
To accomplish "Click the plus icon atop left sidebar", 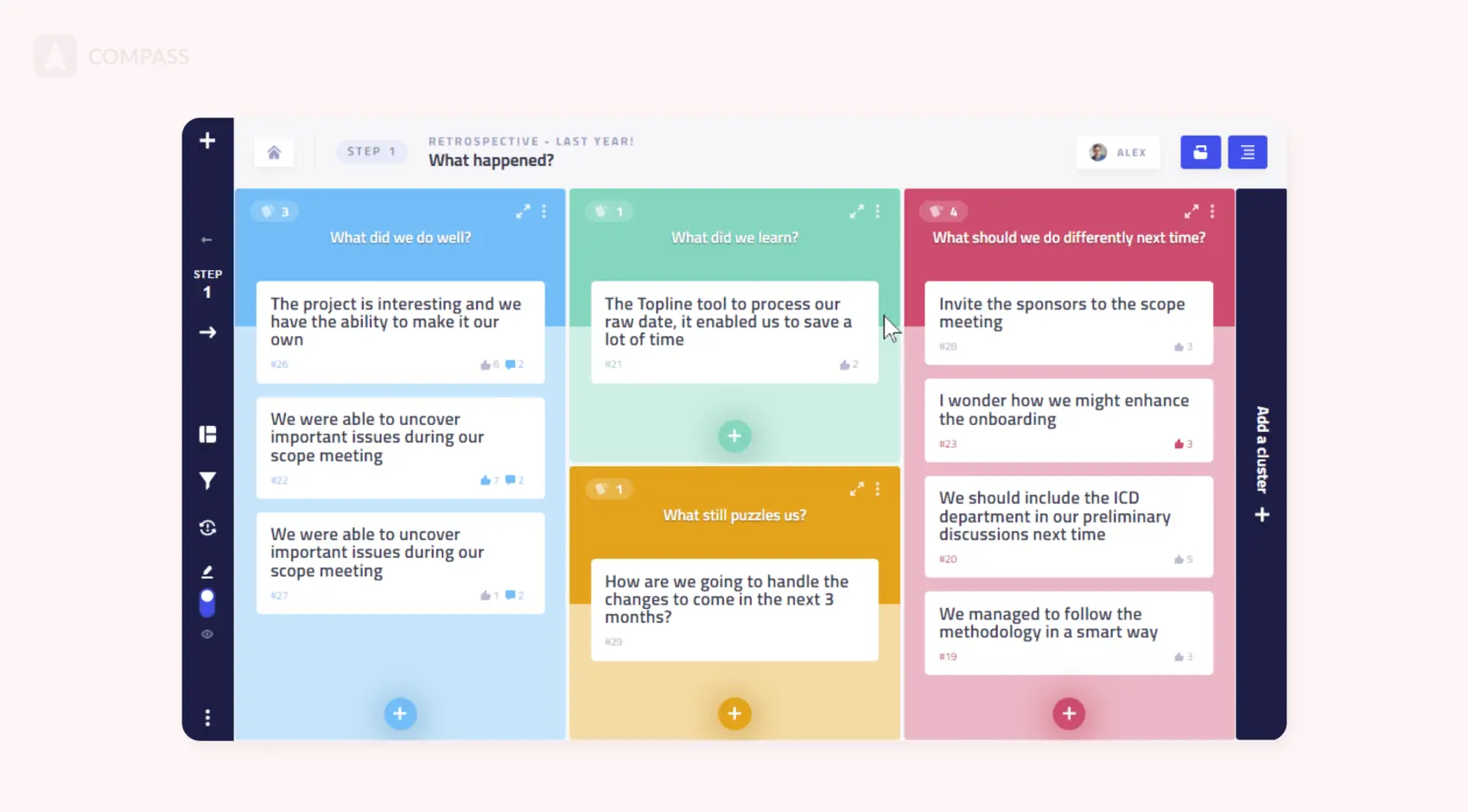I will [x=207, y=141].
